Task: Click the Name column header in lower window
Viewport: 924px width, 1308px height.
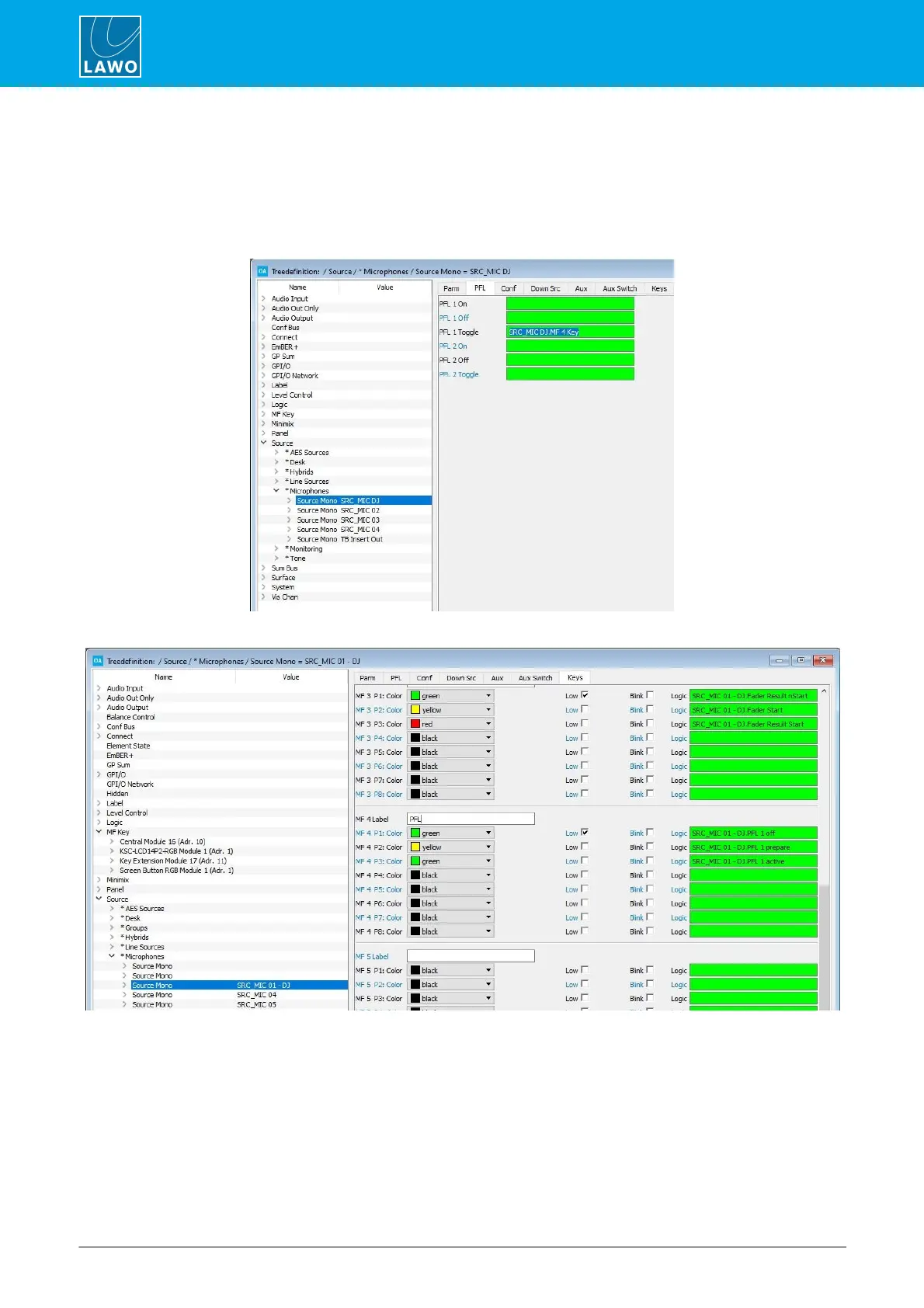Action: (x=164, y=677)
